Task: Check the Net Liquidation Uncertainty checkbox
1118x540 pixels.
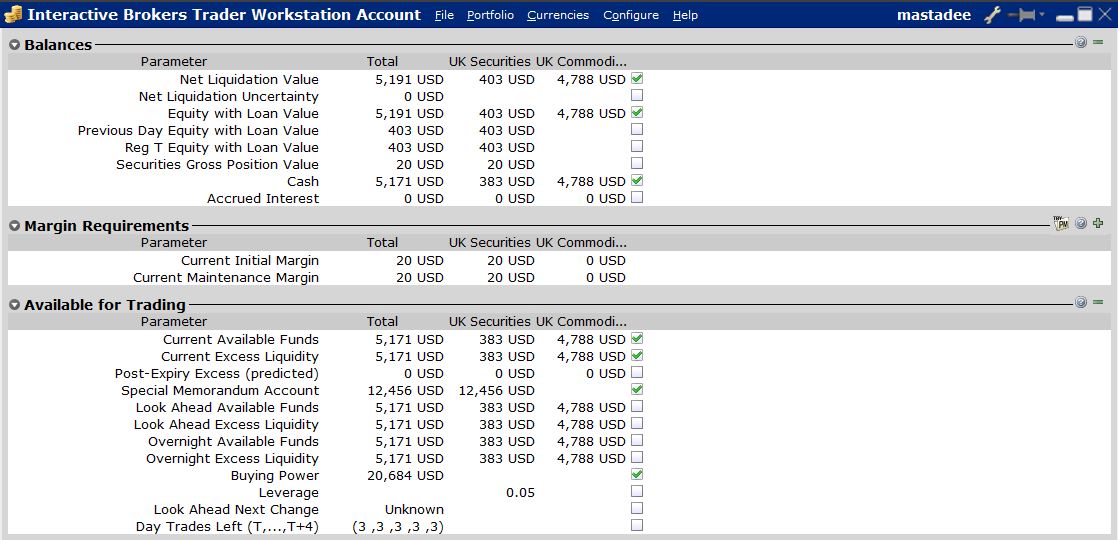Action: click(637, 95)
